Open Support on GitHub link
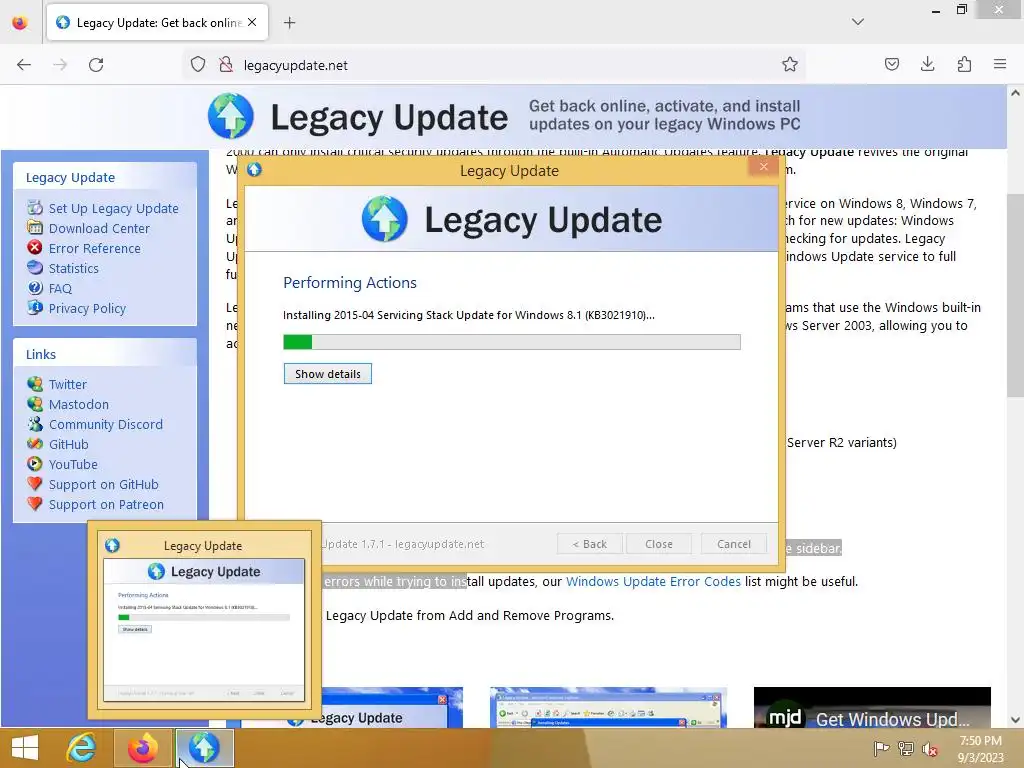The image size is (1024, 768). 104,485
